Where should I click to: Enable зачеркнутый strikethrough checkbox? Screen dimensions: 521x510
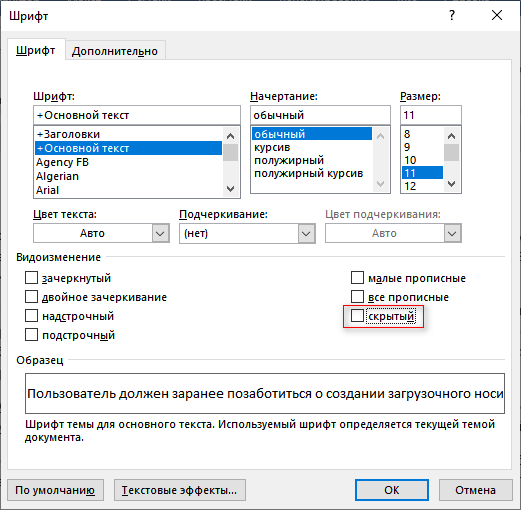point(31,277)
